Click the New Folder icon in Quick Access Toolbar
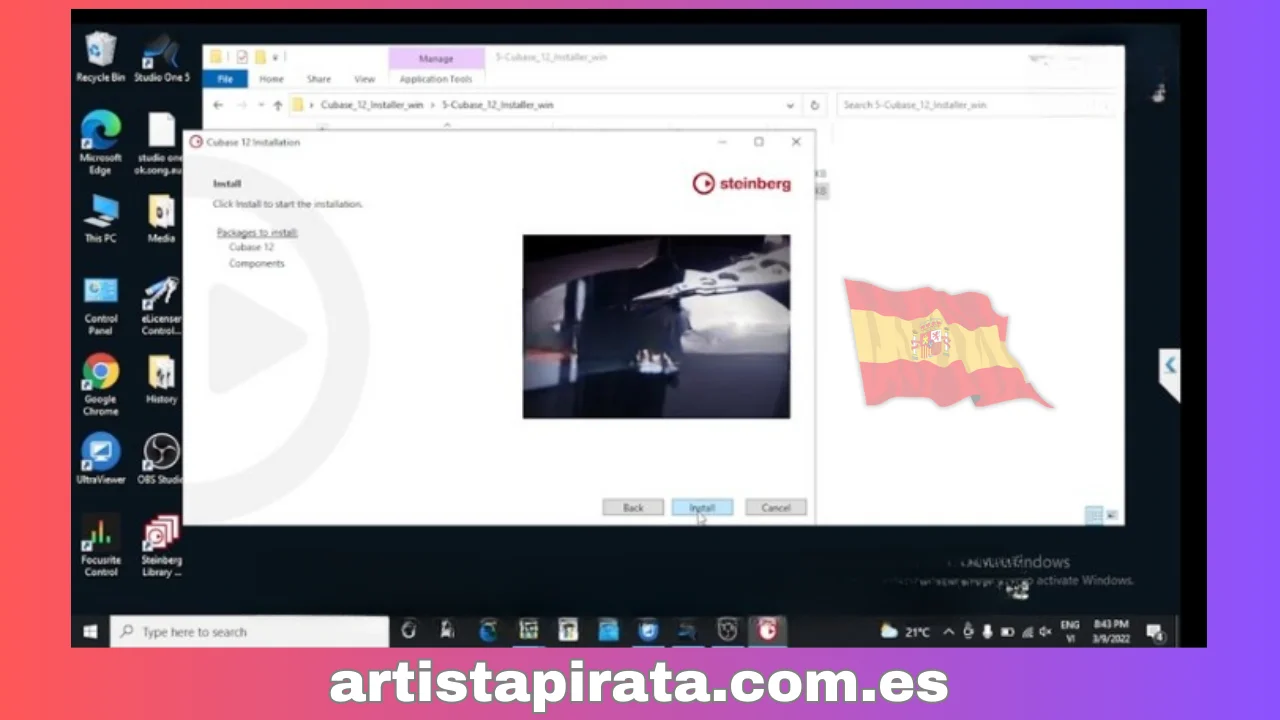Viewport: 1280px width, 720px height. click(260, 57)
